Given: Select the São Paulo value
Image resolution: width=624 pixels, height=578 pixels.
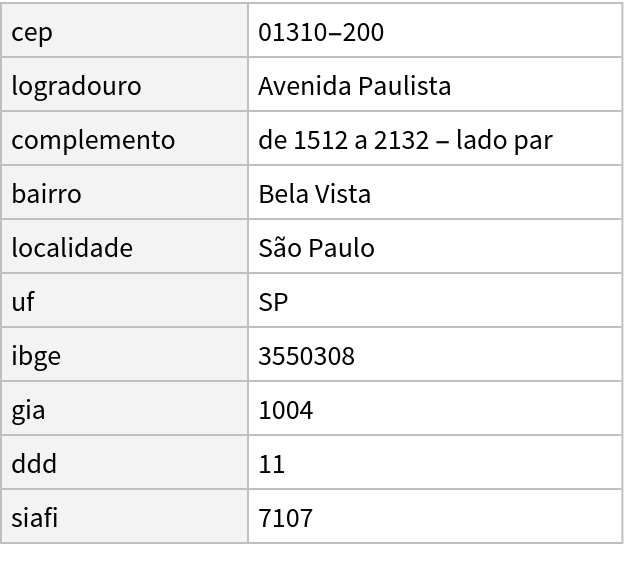Looking at the screenshot, I should pyautogui.click(x=316, y=248).
